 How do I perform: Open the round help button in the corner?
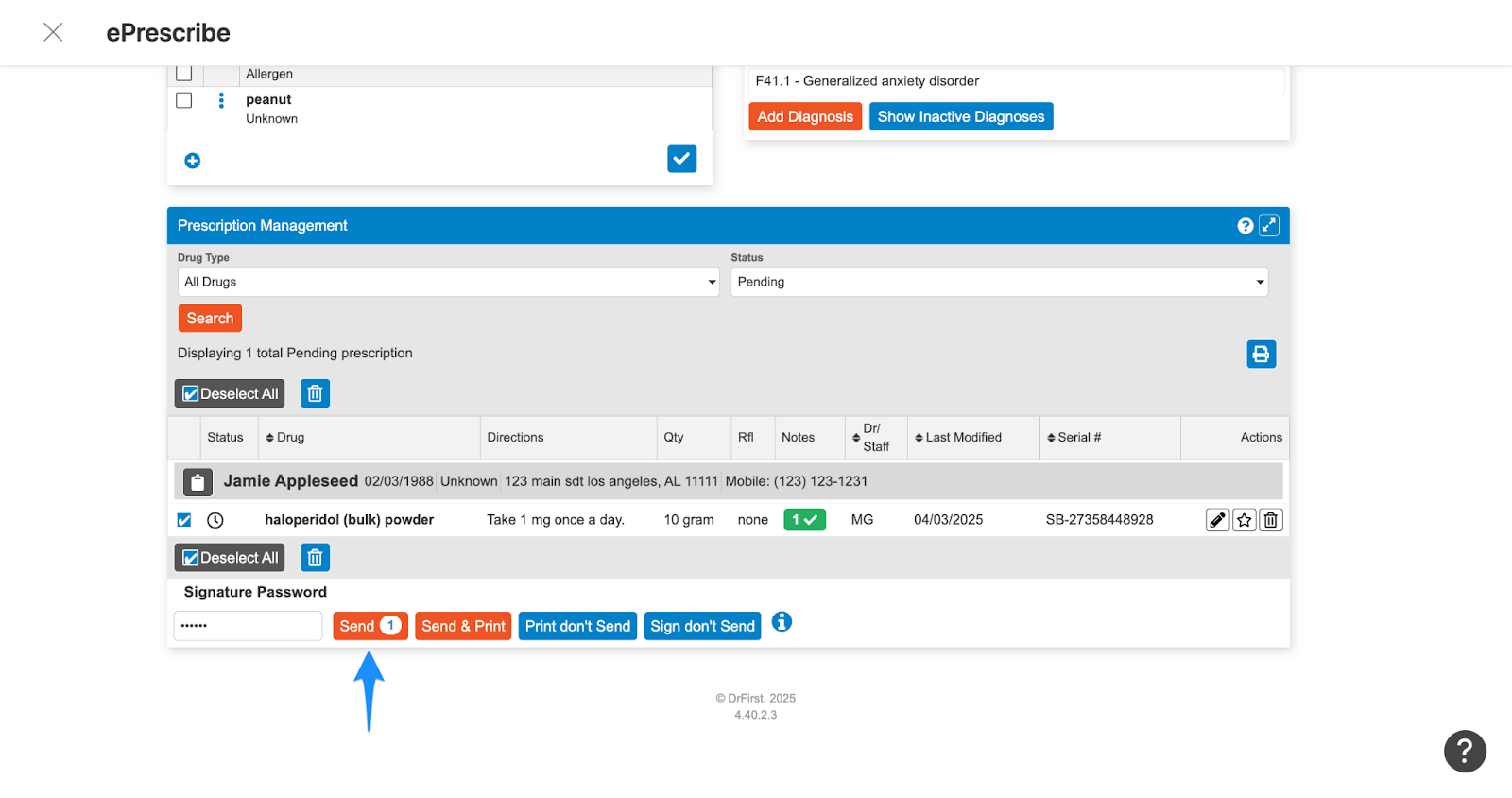1465,752
